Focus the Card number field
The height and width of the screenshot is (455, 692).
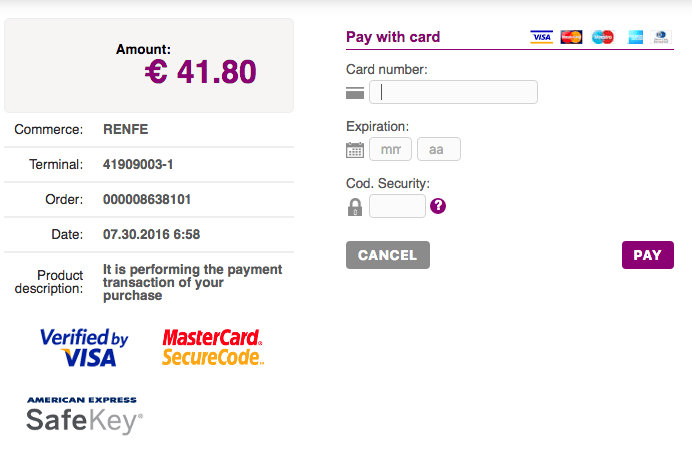point(453,92)
